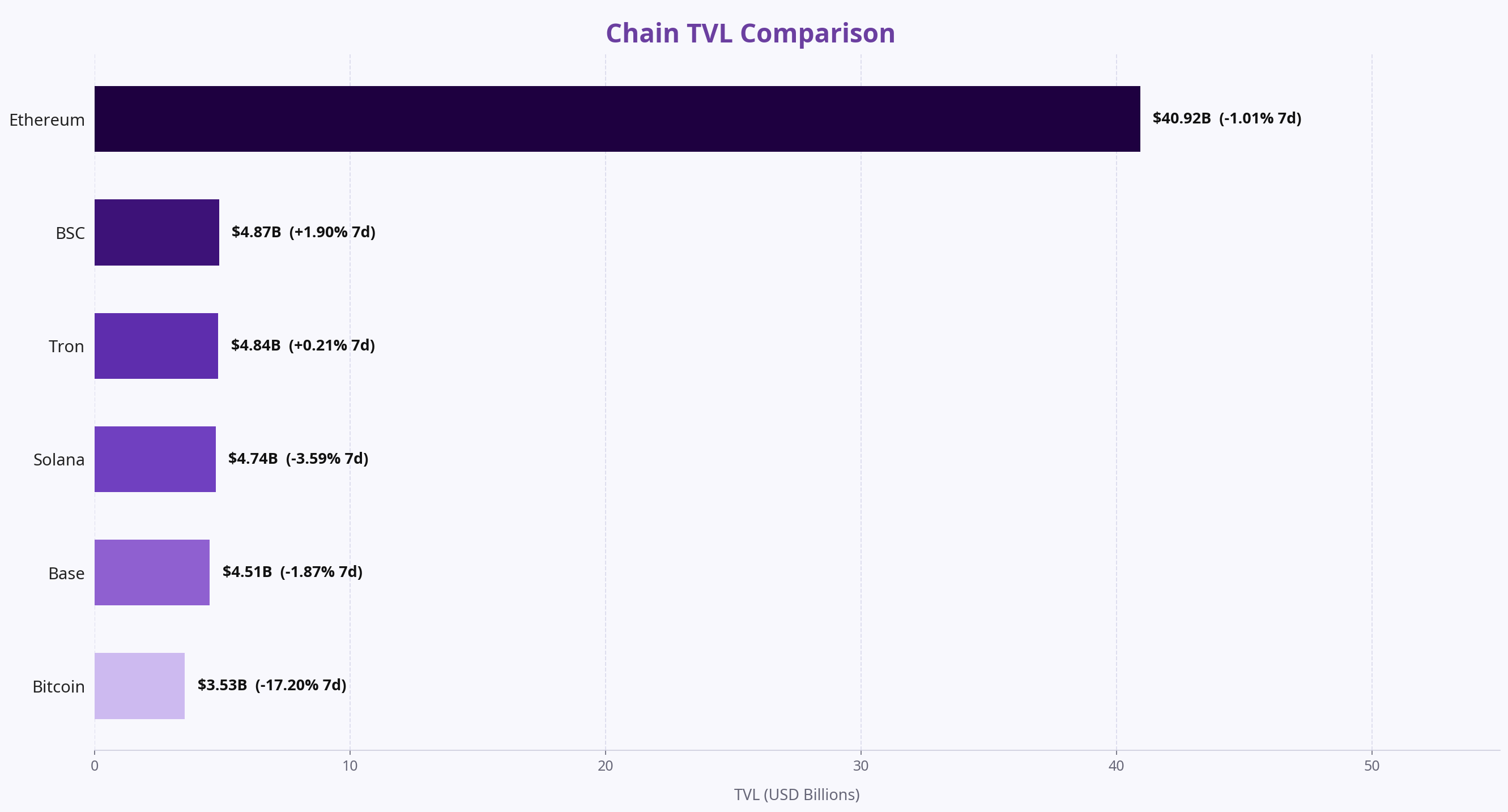This screenshot has width=1508, height=812.
Task: Click the BSC axis label
Action: pos(70,233)
